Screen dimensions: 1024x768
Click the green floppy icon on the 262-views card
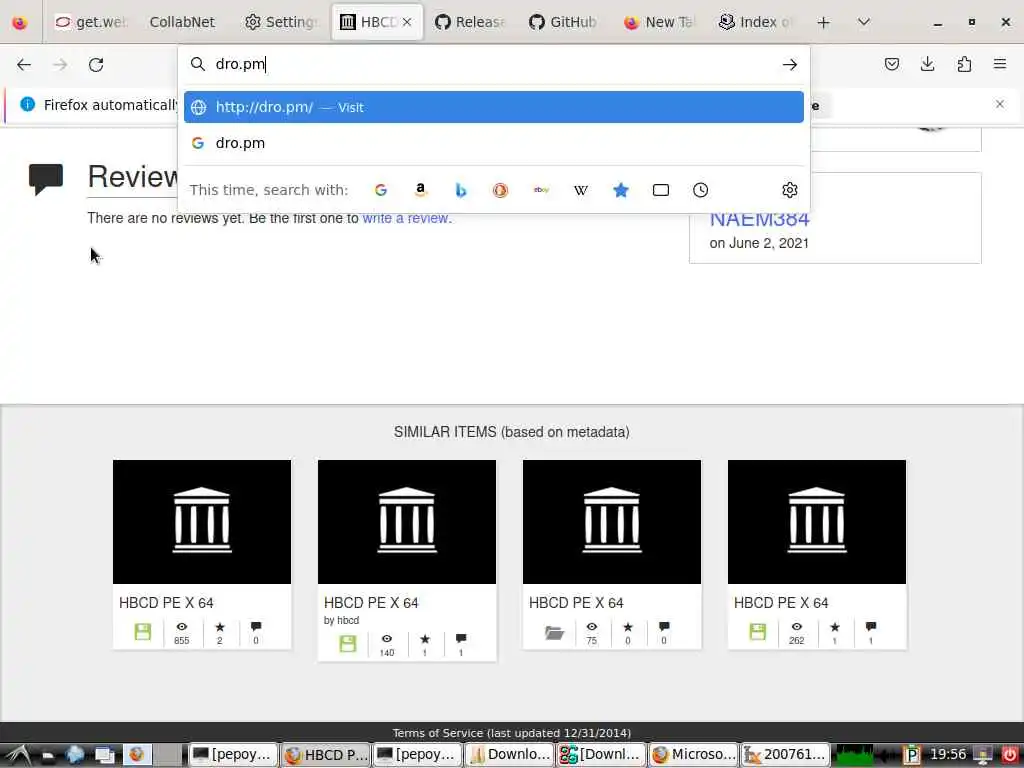pyautogui.click(x=758, y=632)
